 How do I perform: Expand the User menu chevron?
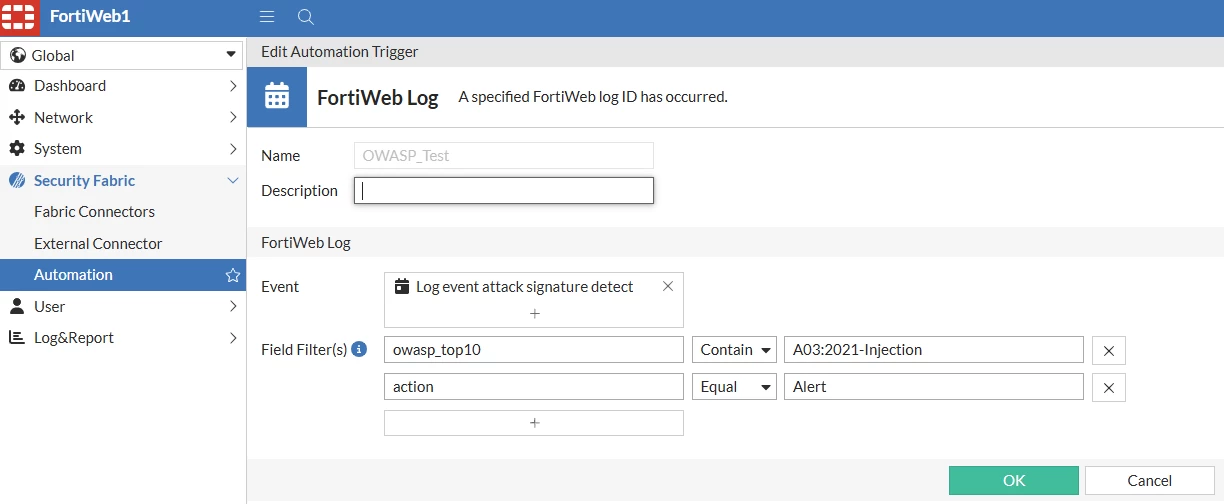click(232, 306)
